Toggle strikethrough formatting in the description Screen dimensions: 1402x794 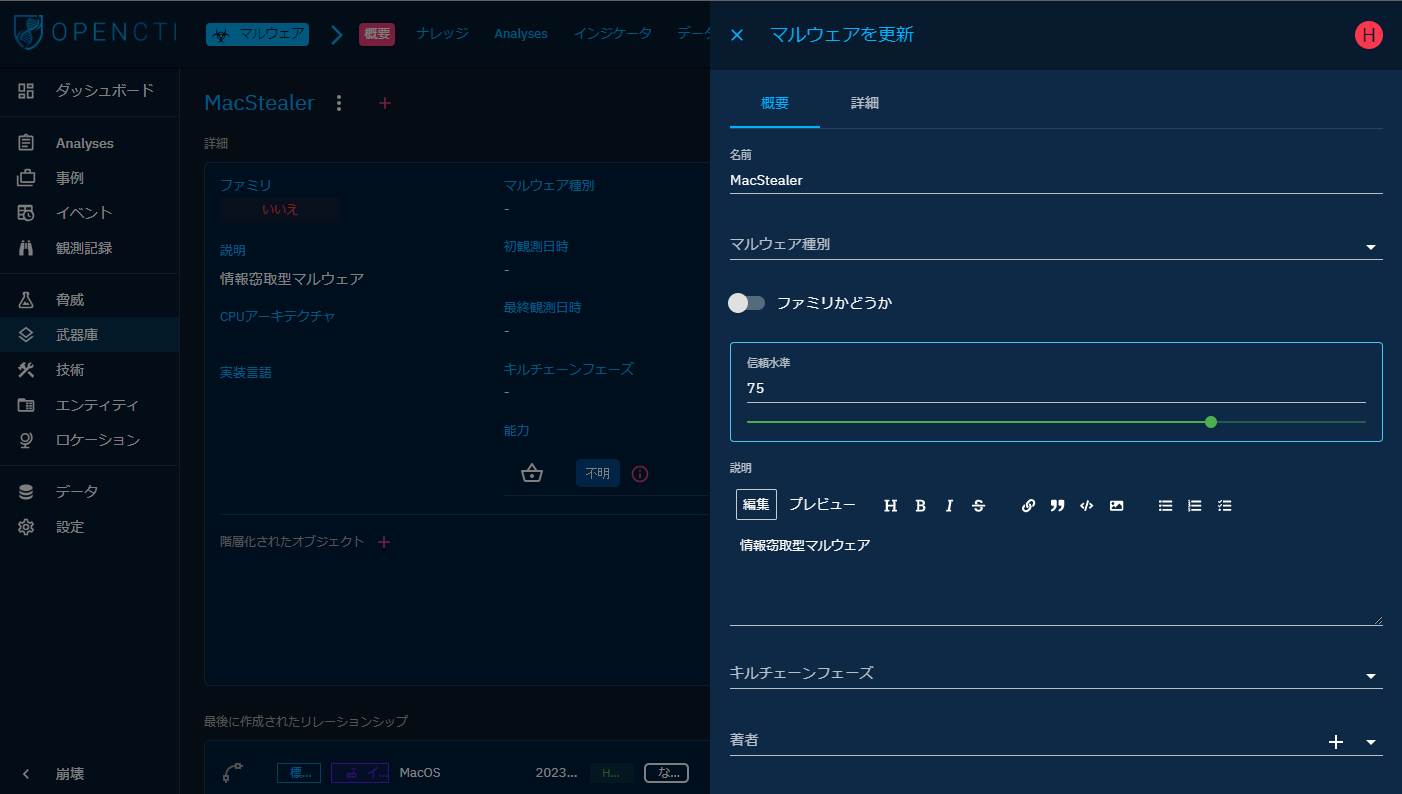(x=979, y=506)
